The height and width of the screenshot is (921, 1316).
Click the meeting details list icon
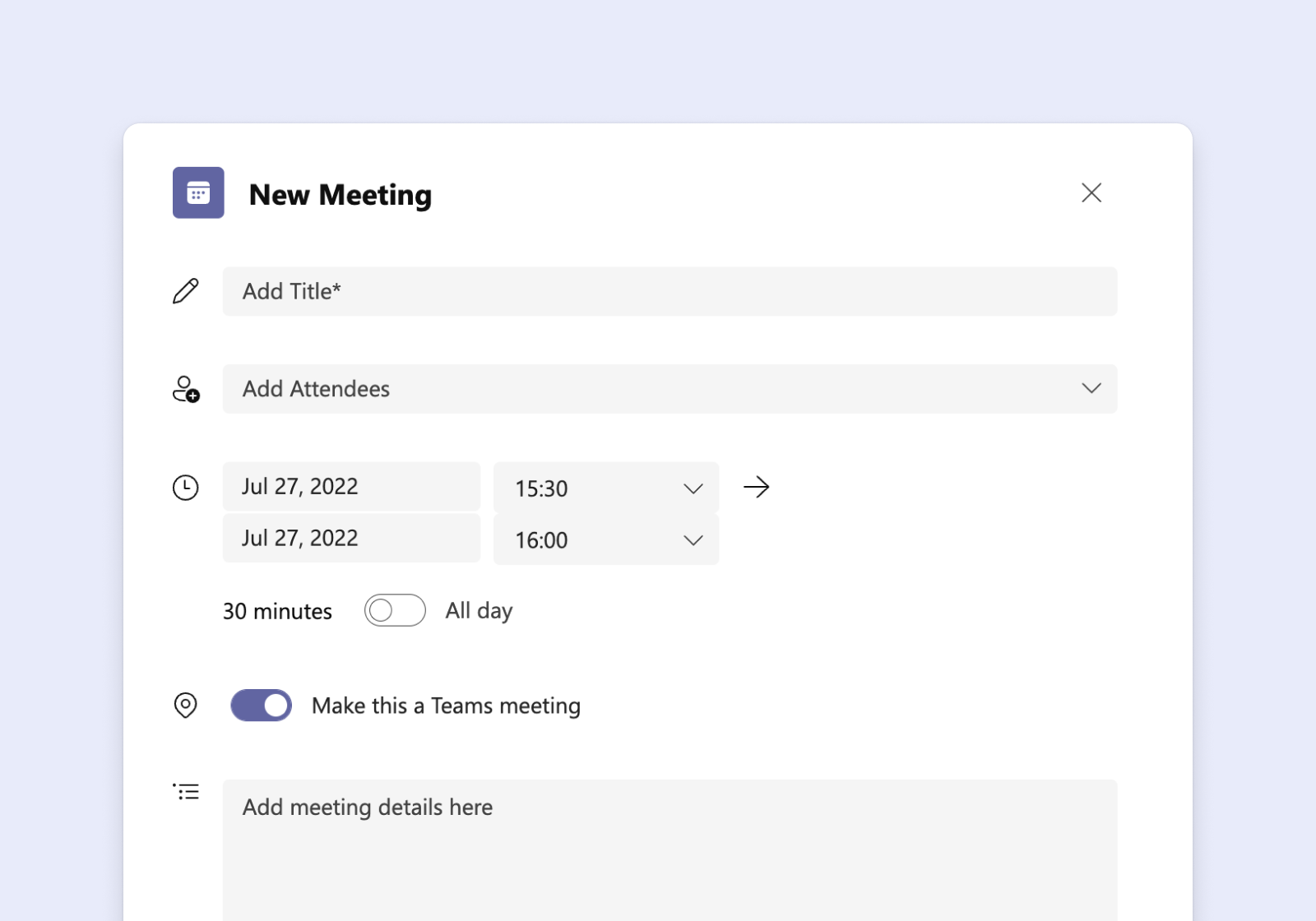click(186, 791)
